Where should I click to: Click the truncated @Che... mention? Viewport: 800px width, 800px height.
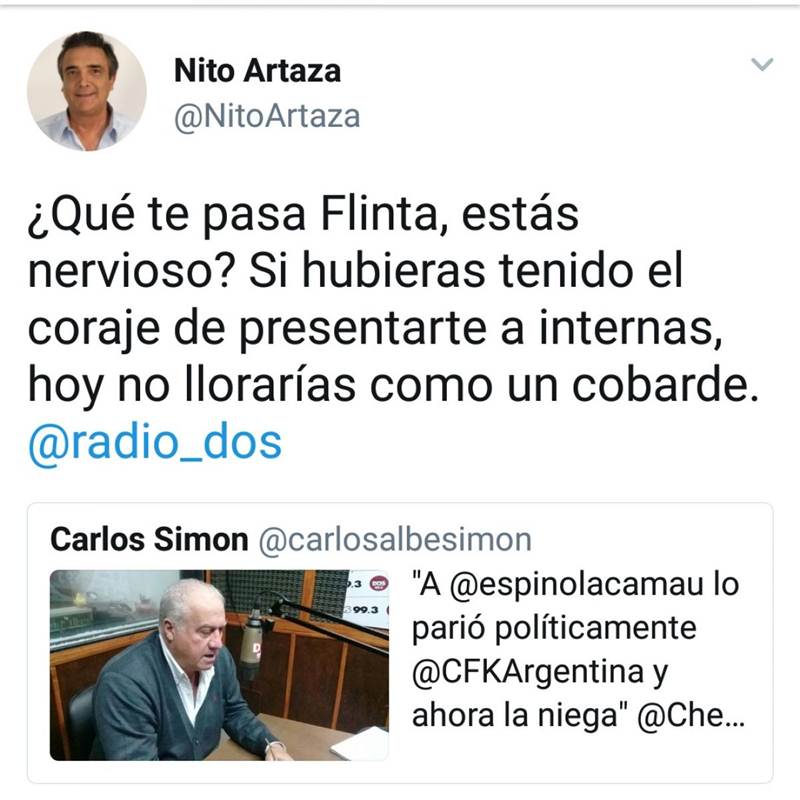[691, 715]
